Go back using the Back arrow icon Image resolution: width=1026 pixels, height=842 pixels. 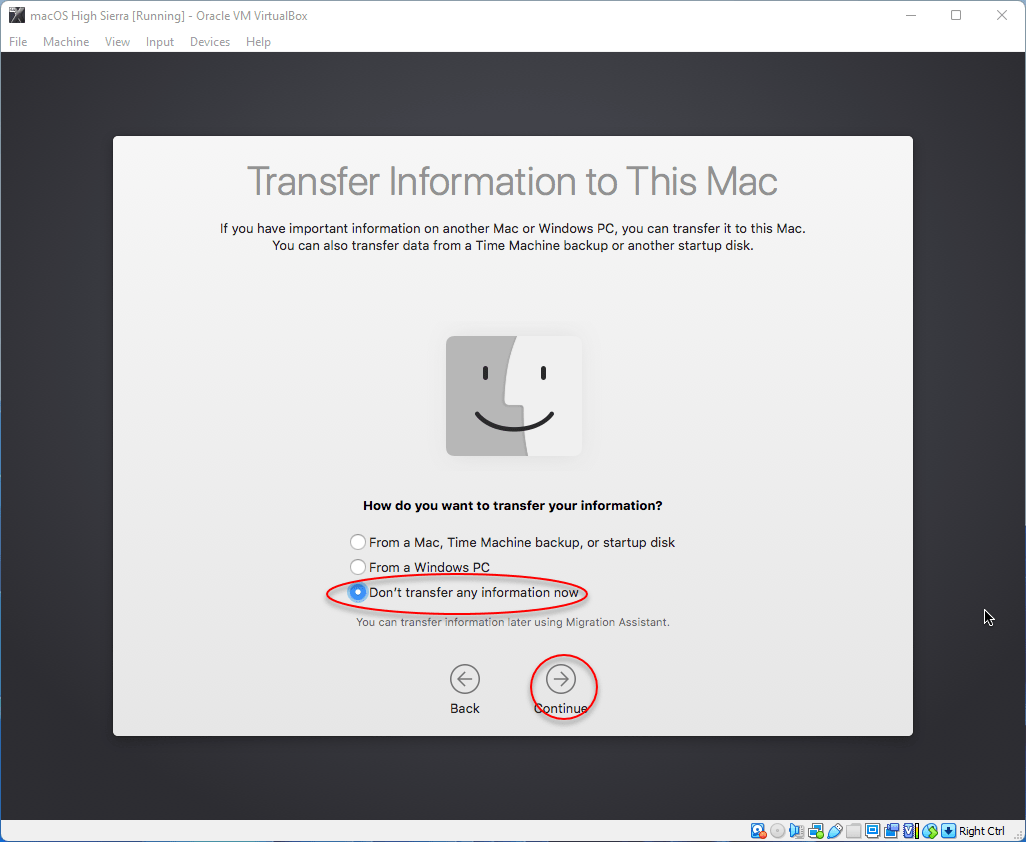(x=465, y=679)
